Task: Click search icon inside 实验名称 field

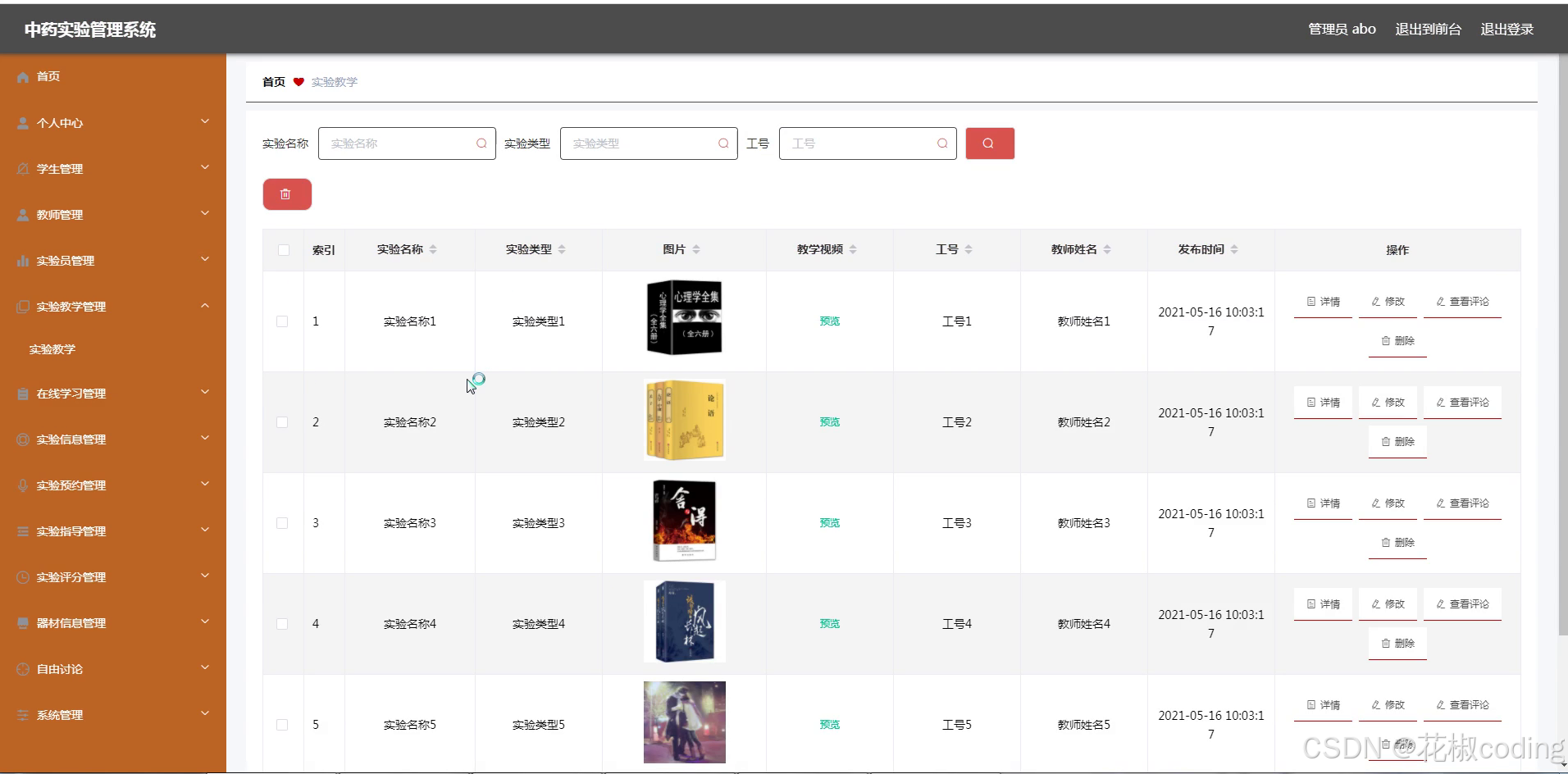Action: click(481, 143)
